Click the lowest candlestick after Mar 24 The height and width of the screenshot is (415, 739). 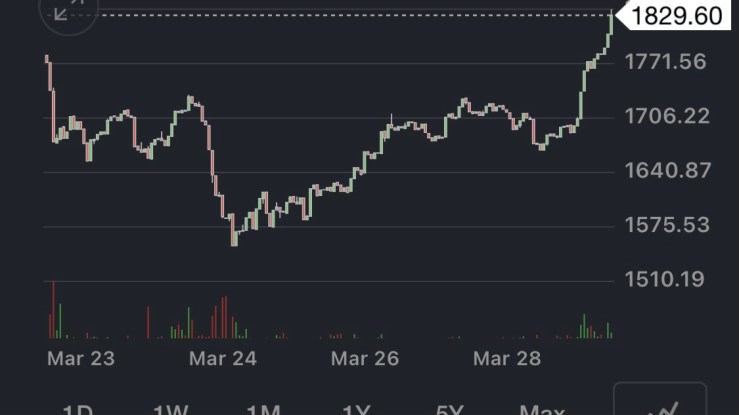234,236
